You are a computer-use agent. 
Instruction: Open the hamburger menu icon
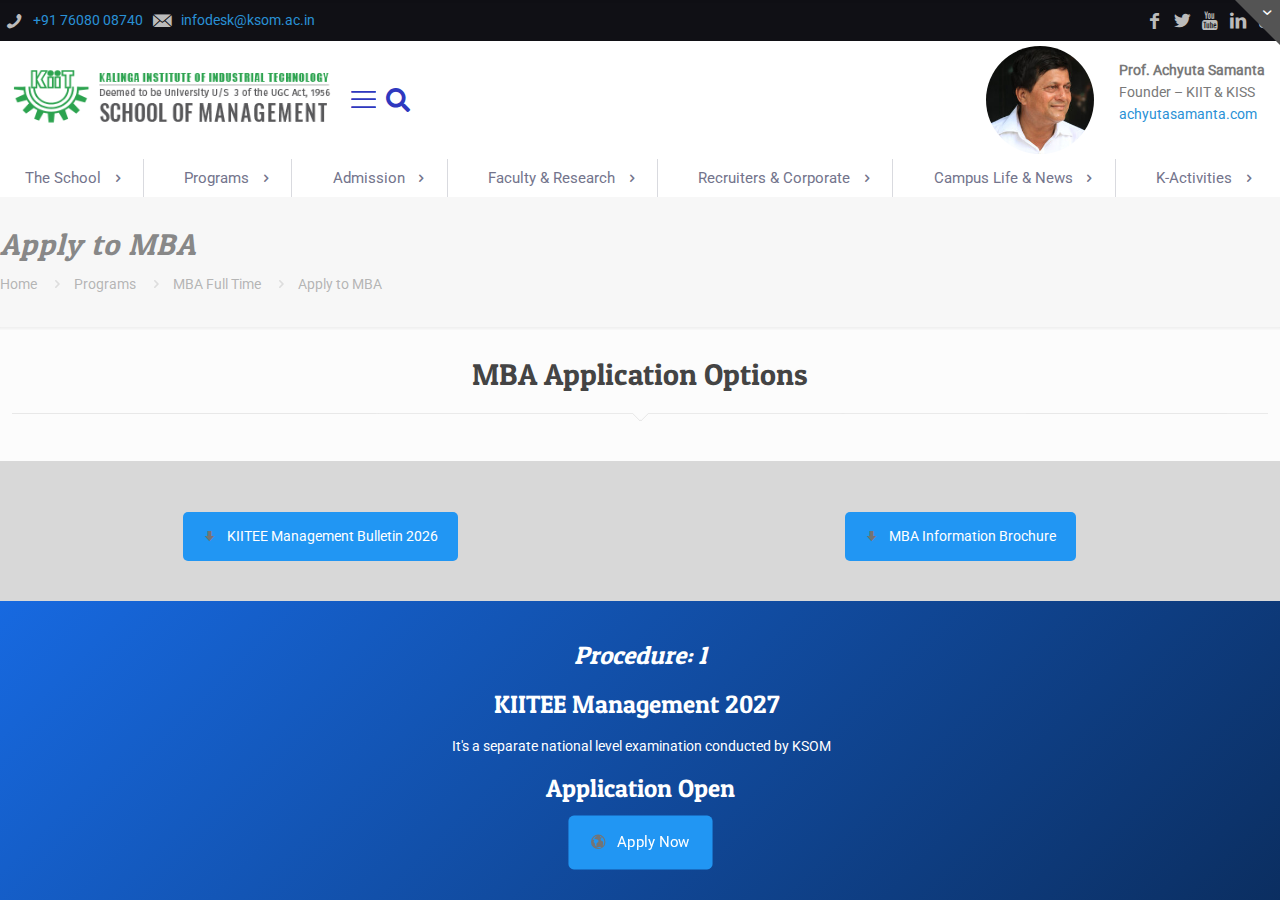(x=364, y=100)
